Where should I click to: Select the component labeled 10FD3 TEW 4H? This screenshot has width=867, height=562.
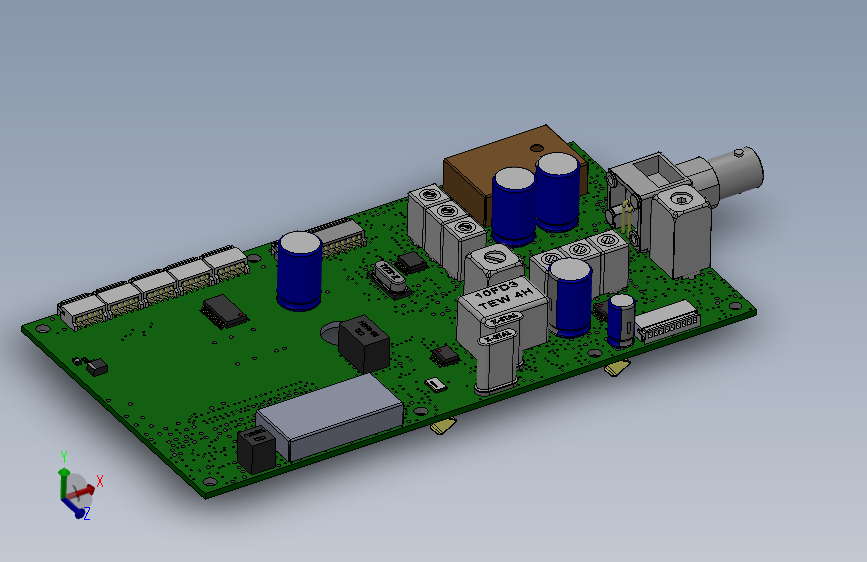click(x=502, y=320)
